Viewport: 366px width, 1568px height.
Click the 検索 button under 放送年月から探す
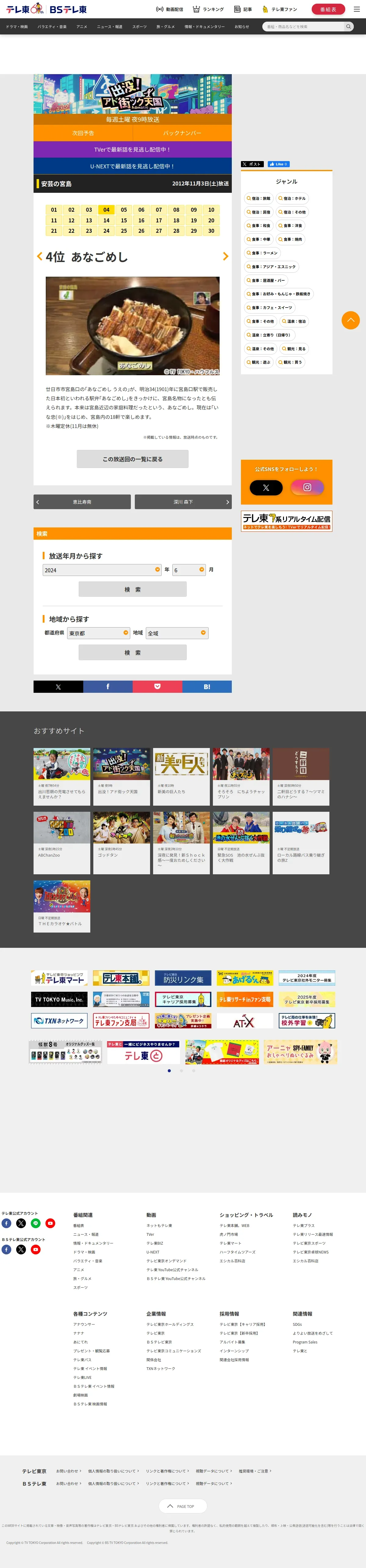click(133, 589)
